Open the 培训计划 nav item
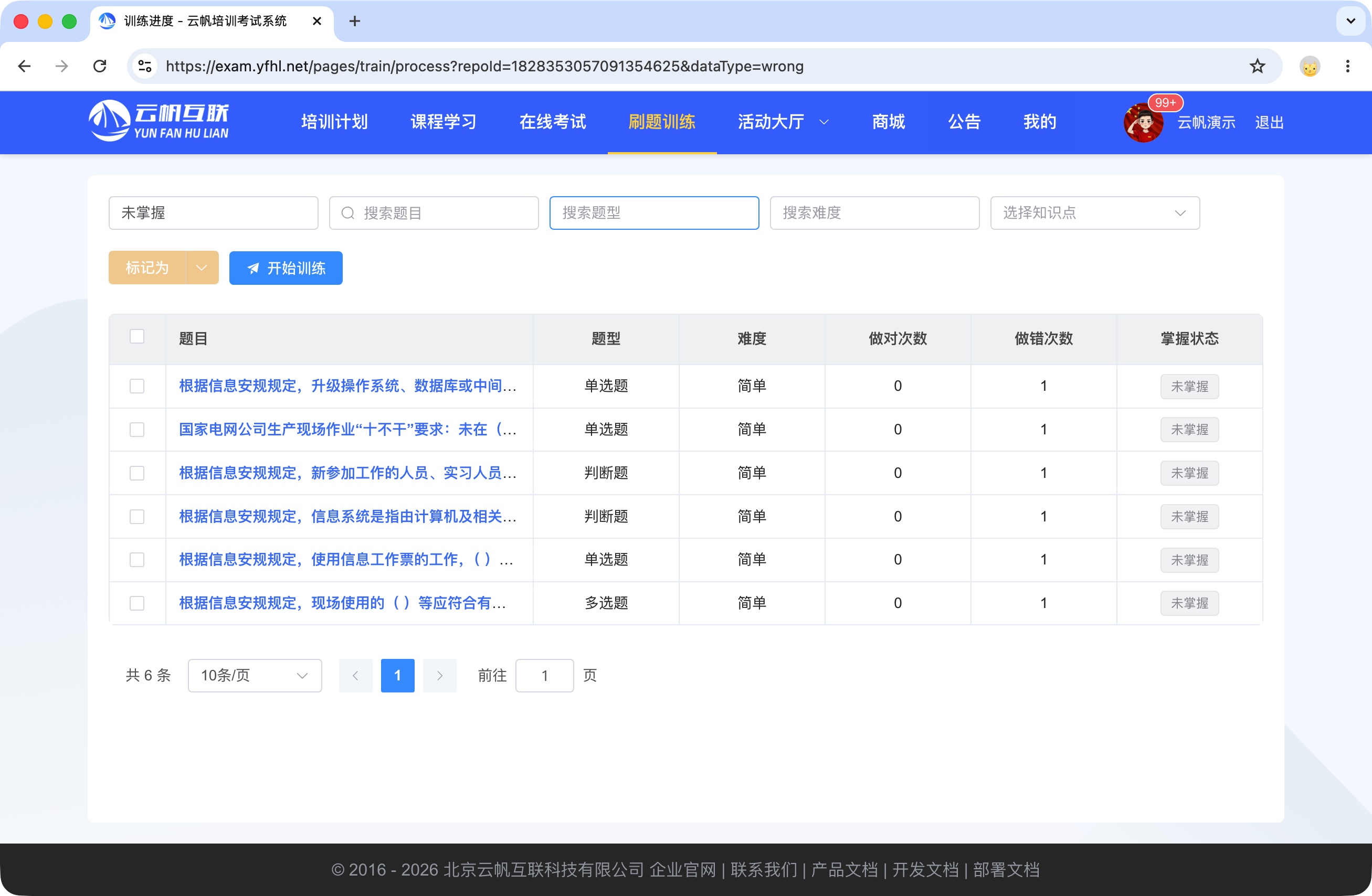This screenshot has width=1372, height=896. (x=334, y=122)
